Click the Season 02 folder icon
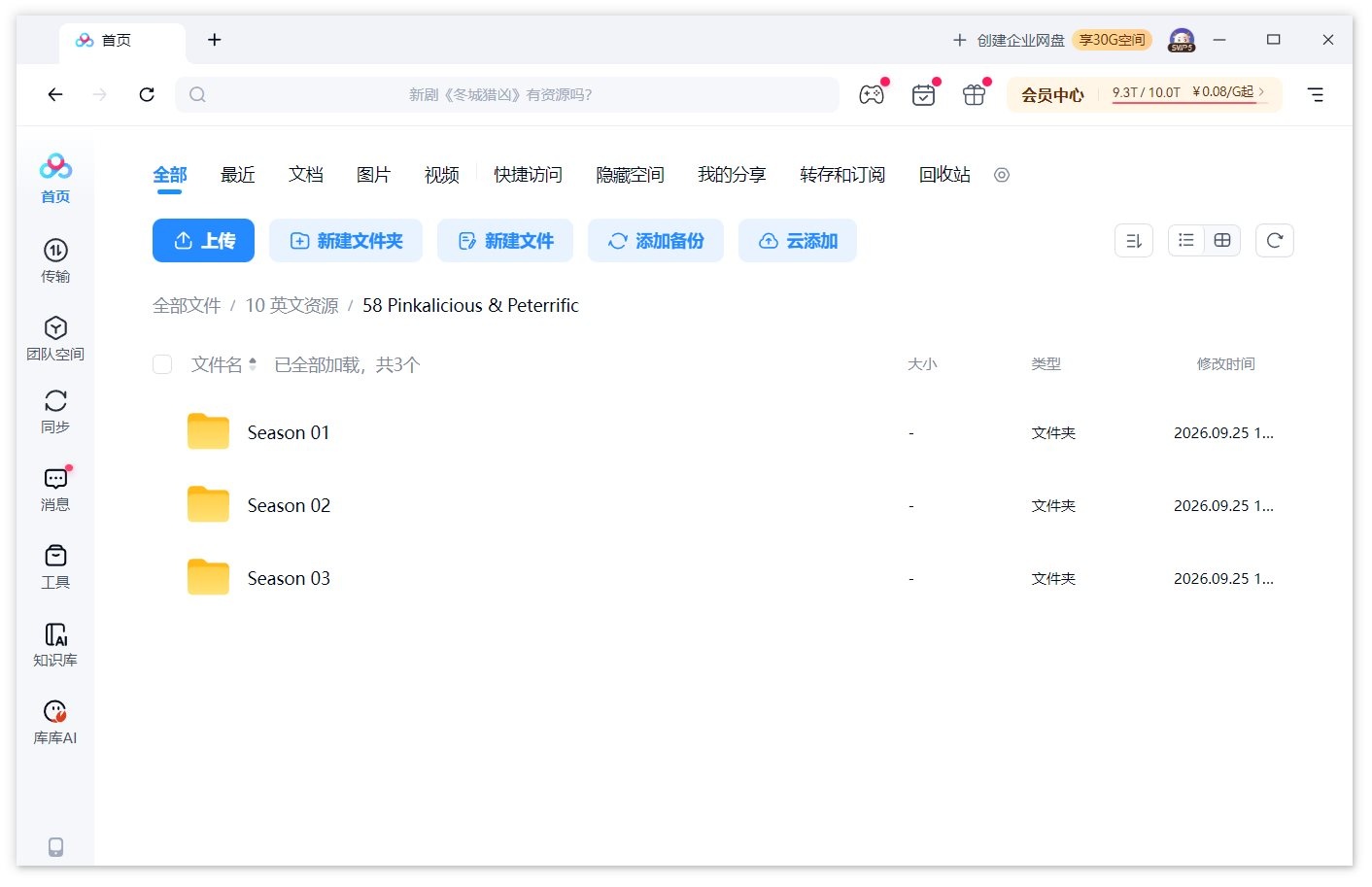The width and height of the screenshot is (1372, 887). (x=208, y=504)
